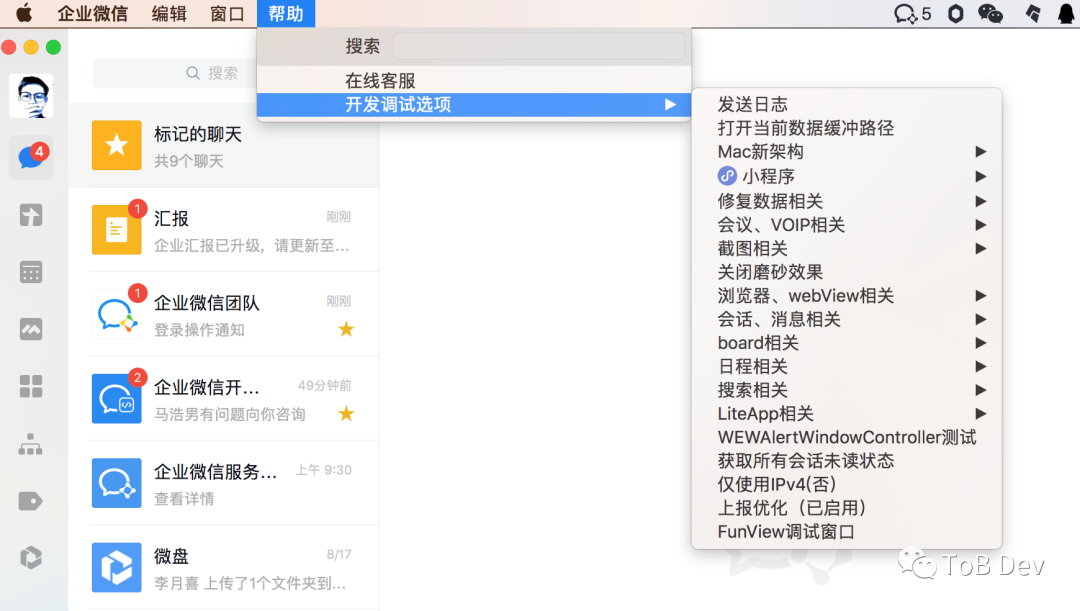
Task: Click the WeCom status icon showing 5
Action: coord(912,13)
